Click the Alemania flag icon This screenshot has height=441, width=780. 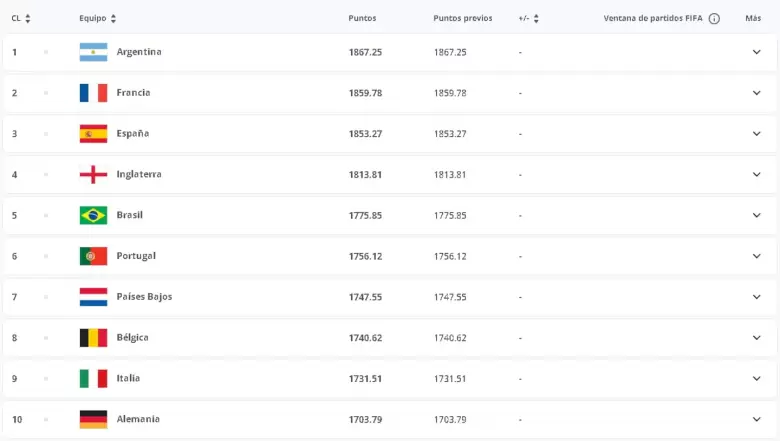94,419
